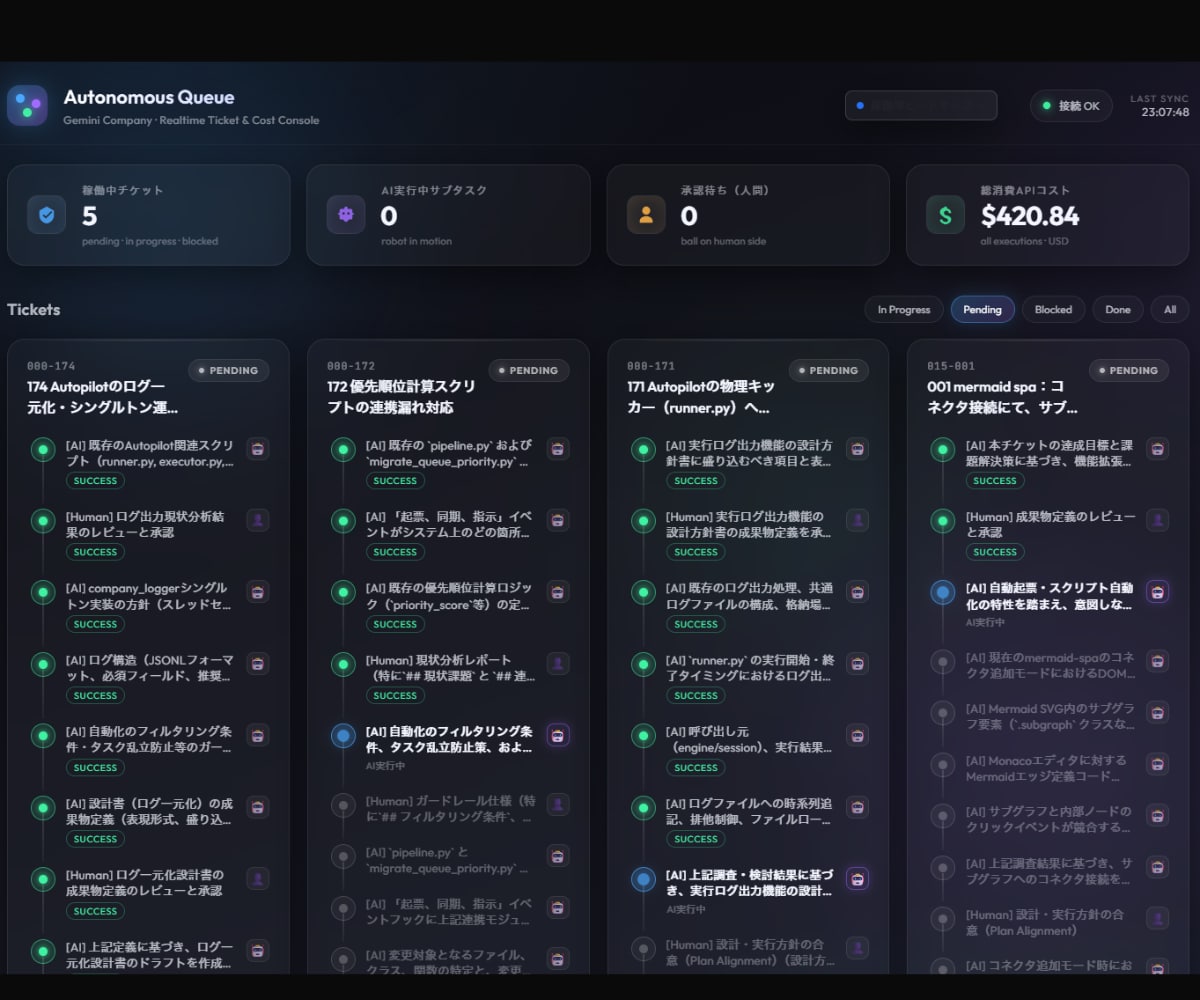The height and width of the screenshot is (1000, 1200).
Task: Click the robot icon beside ログ構造（JSONLフォーマット step
Action: (258, 663)
